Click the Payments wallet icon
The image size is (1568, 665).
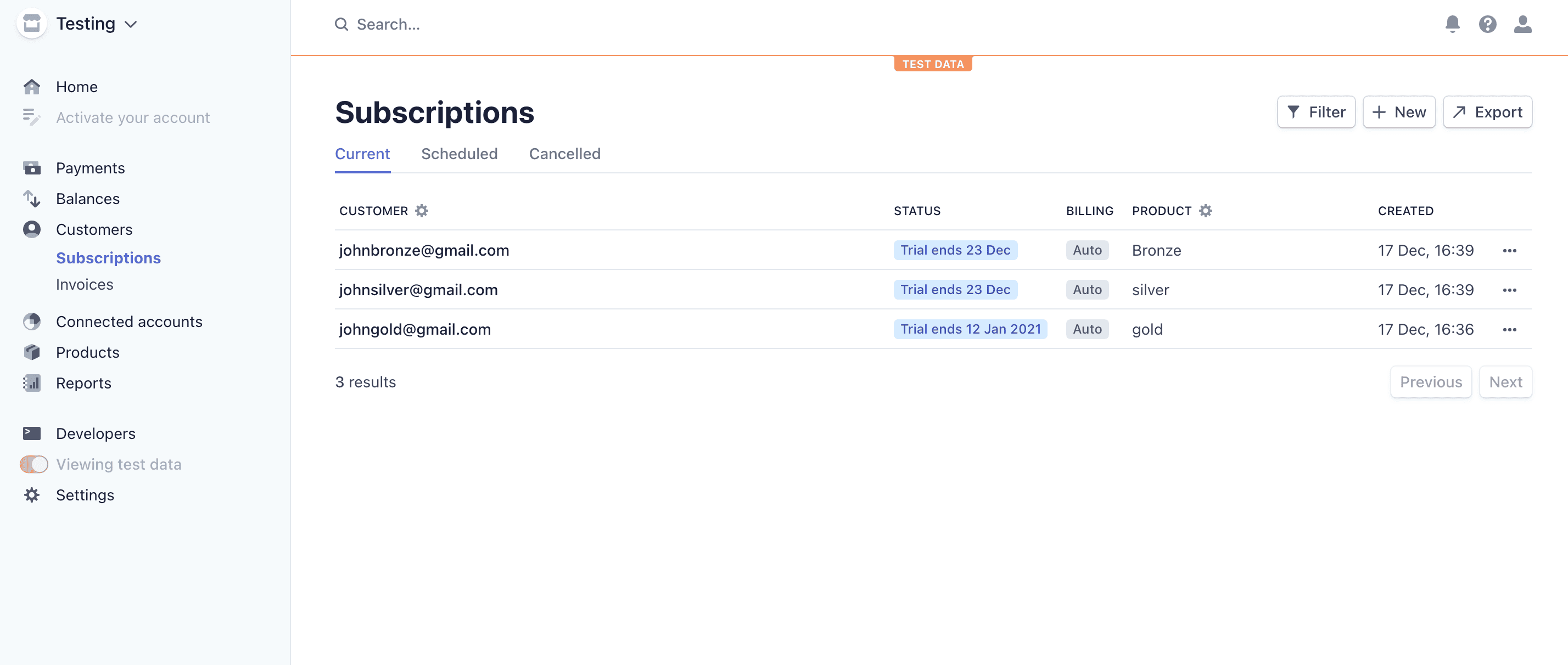tap(32, 168)
